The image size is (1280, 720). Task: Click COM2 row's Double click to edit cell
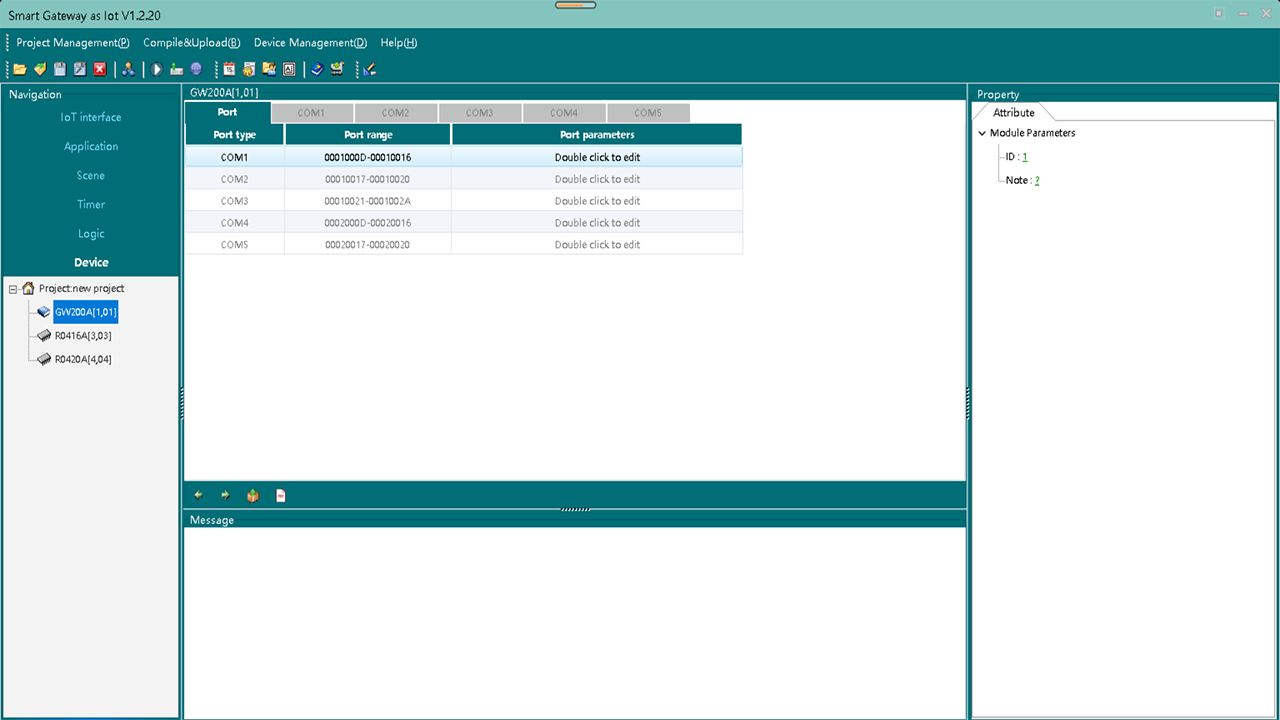coord(597,179)
